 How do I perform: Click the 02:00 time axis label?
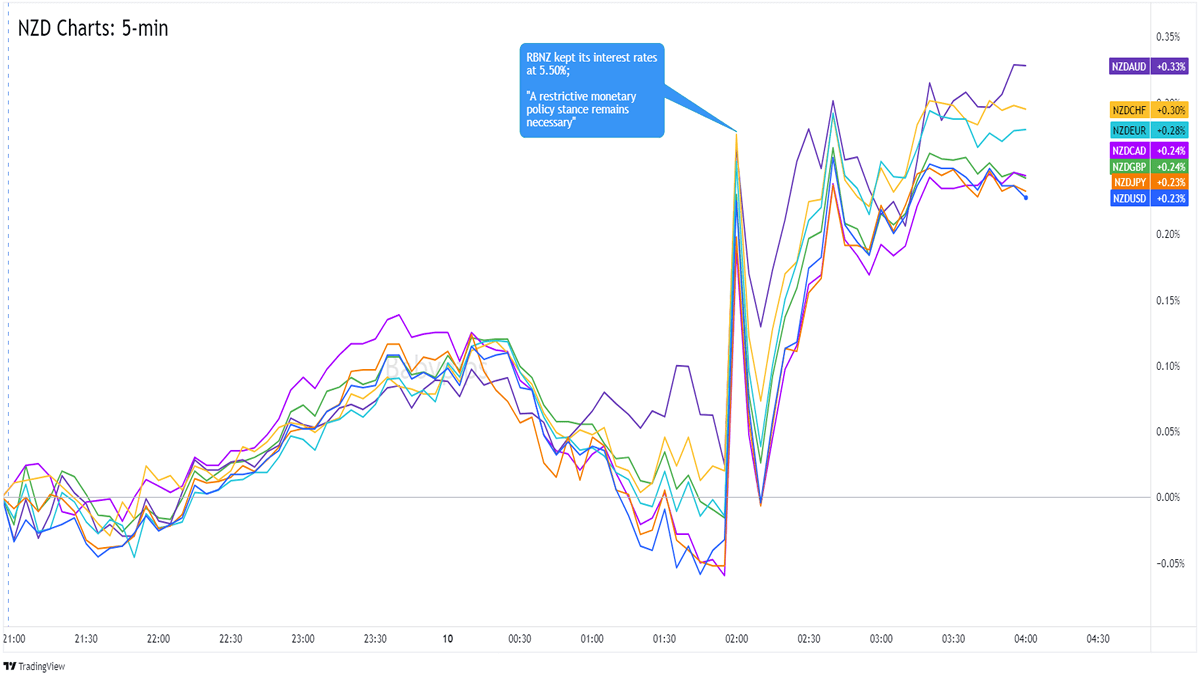click(x=737, y=639)
